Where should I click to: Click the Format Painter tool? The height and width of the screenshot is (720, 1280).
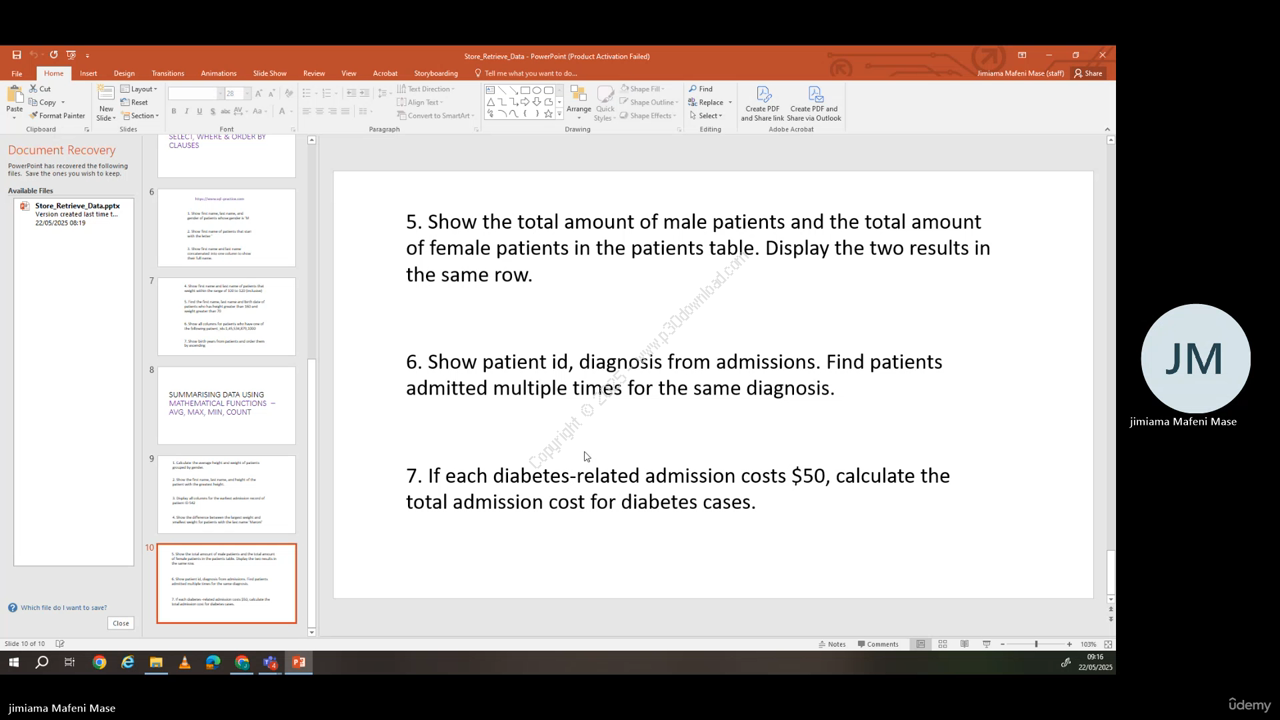tap(57, 116)
